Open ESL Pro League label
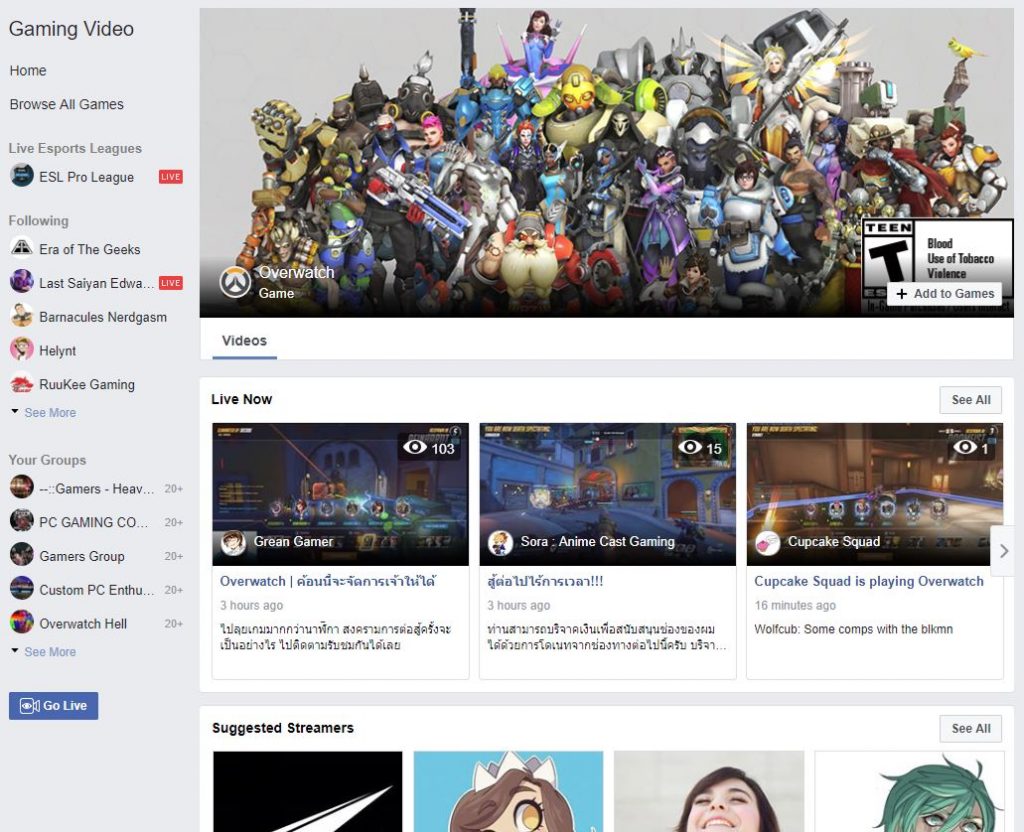Screen dimensions: 1024x832 coord(86,177)
